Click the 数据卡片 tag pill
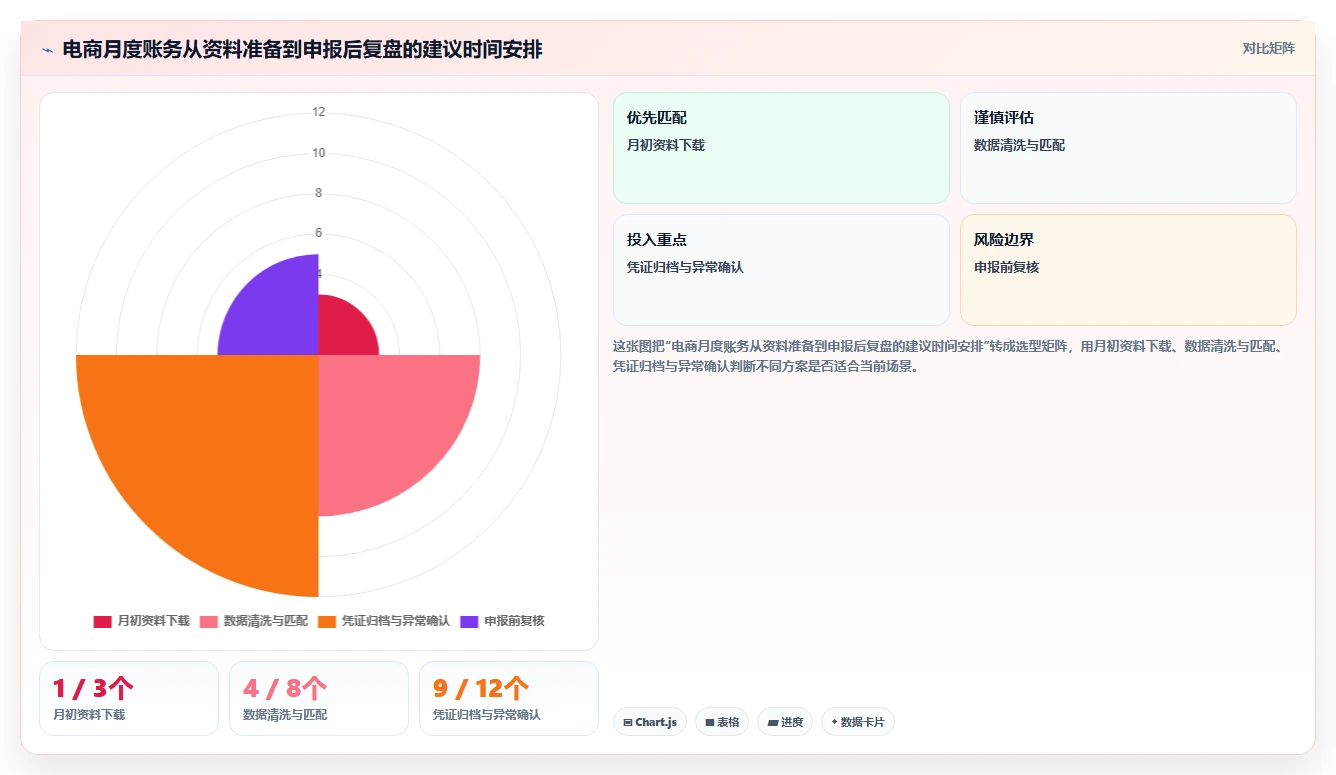 (x=858, y=722)
